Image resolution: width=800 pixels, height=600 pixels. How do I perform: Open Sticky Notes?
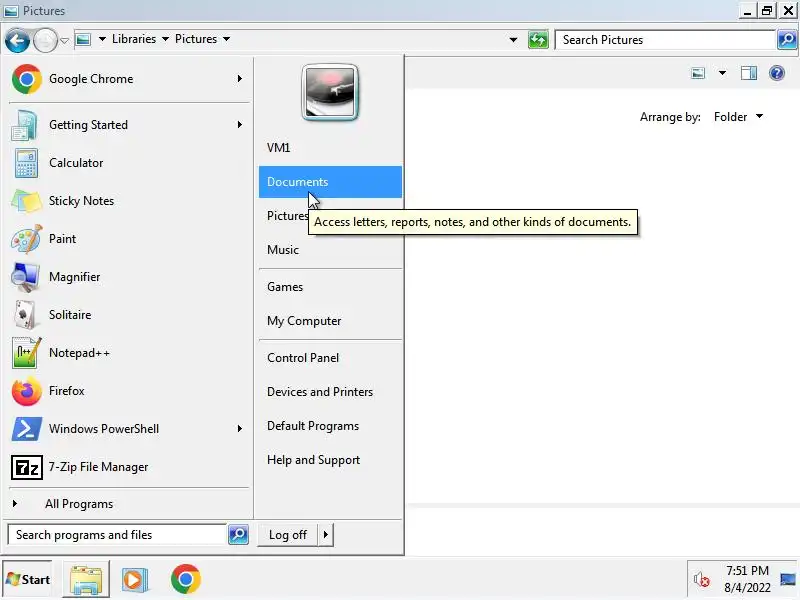tap(128, 201)
